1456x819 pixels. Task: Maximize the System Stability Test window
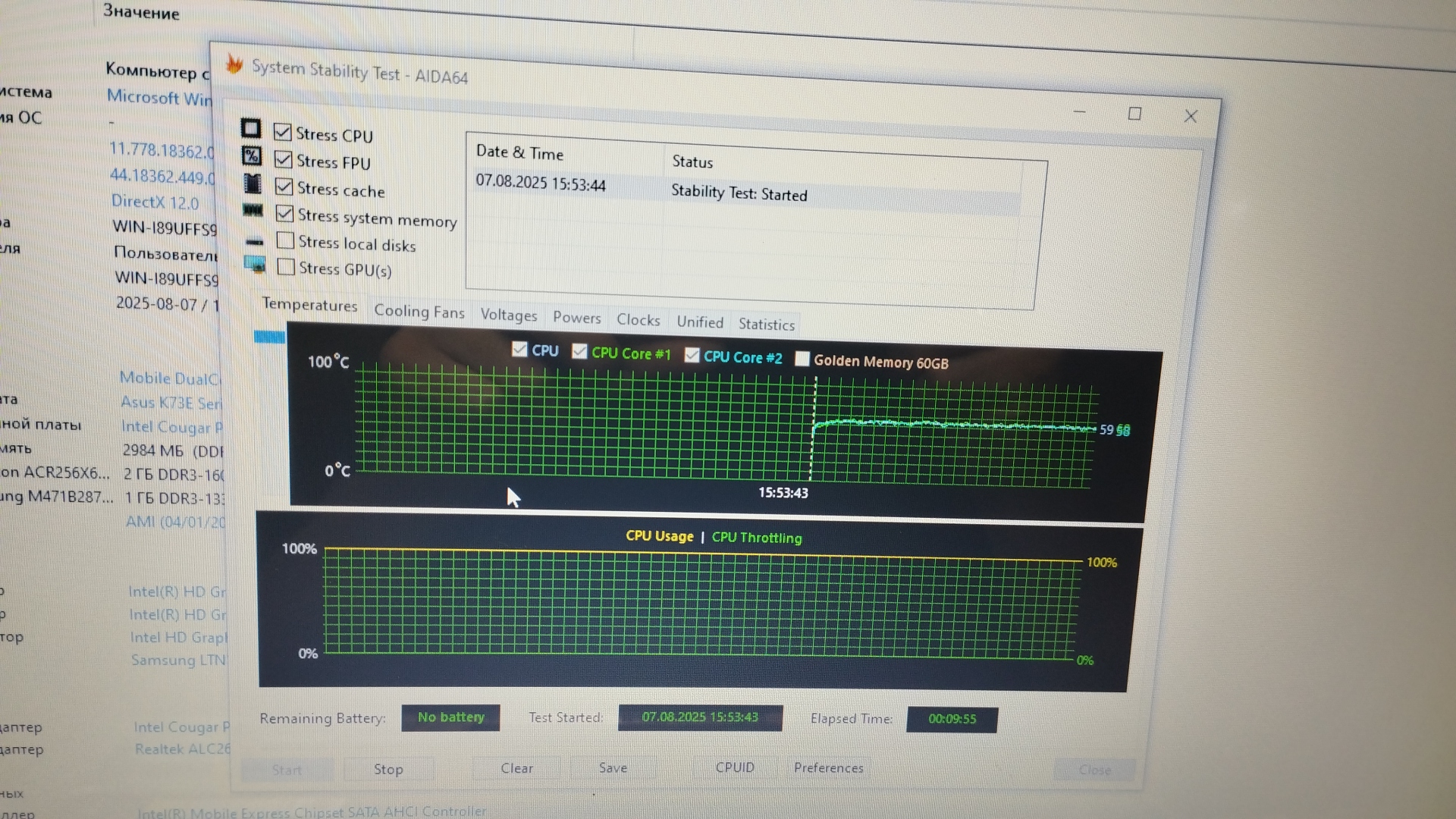click(1134, 114)
